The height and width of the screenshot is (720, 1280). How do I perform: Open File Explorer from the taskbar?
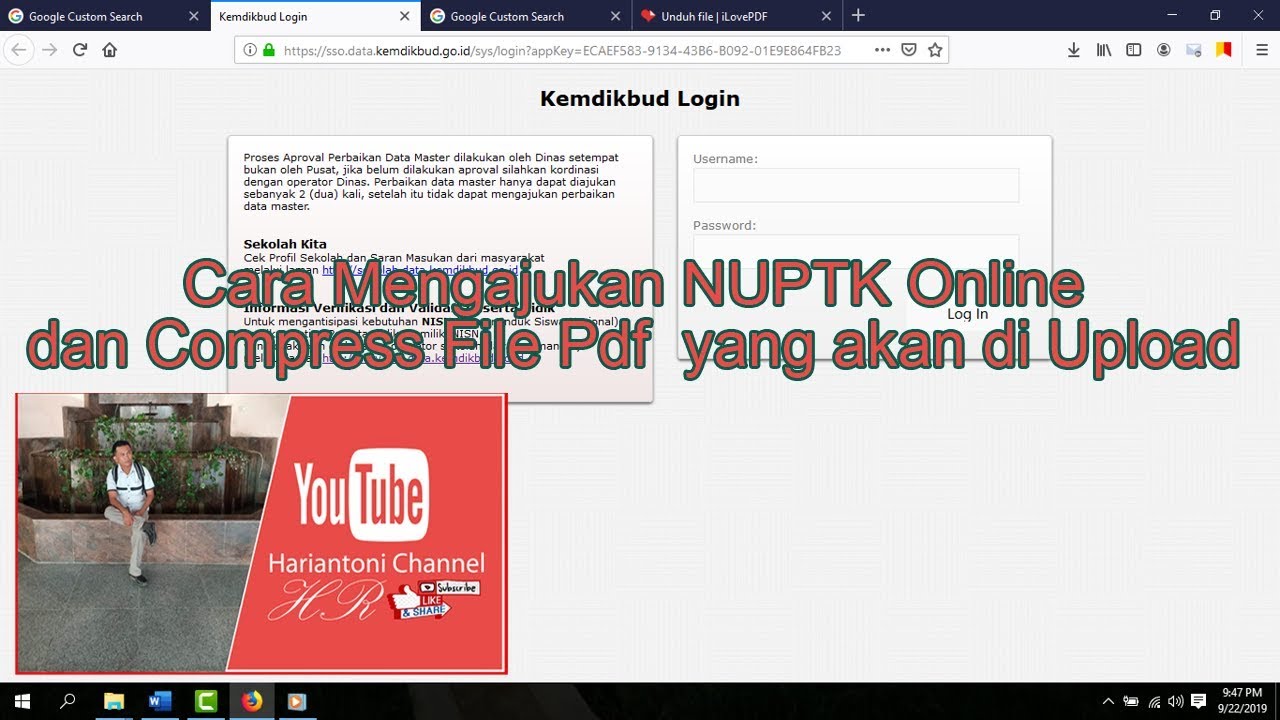click(114, 701)
